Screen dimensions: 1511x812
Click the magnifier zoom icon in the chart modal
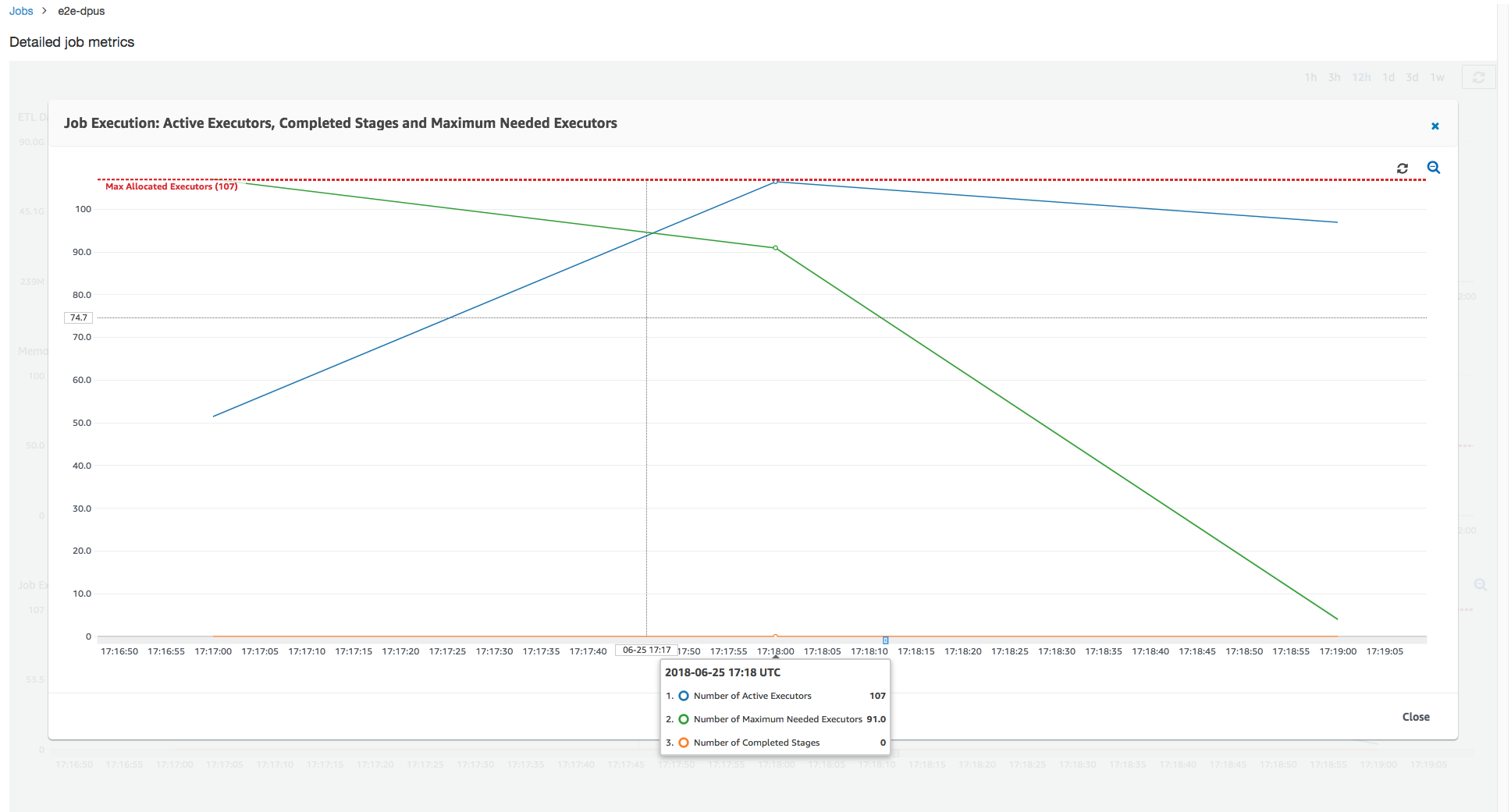(1433, 168)
